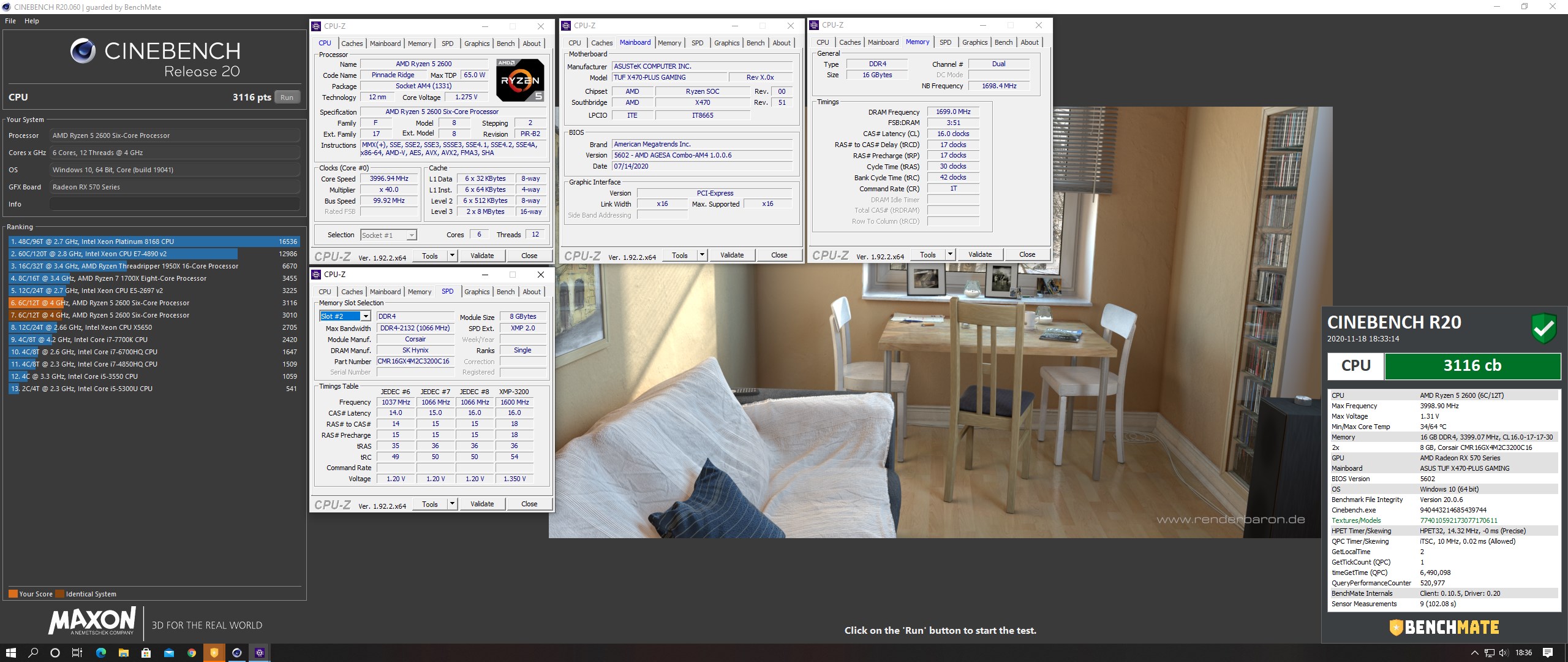
Task: Select ranking row Ryzen 5 2600 scoring 3010
Action: pyautogui.click(x=154, y=315)
